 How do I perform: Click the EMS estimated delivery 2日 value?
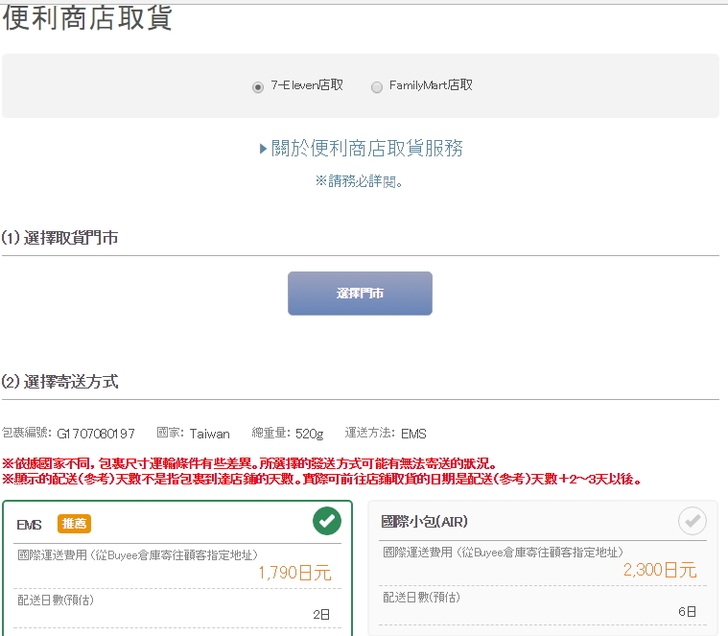coord(321,614)
